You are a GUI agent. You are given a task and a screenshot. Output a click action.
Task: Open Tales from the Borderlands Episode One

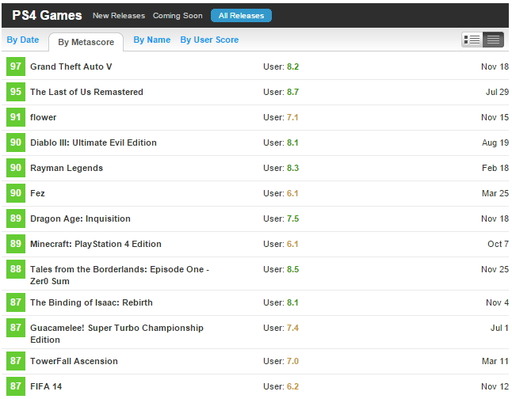point(120,275)
